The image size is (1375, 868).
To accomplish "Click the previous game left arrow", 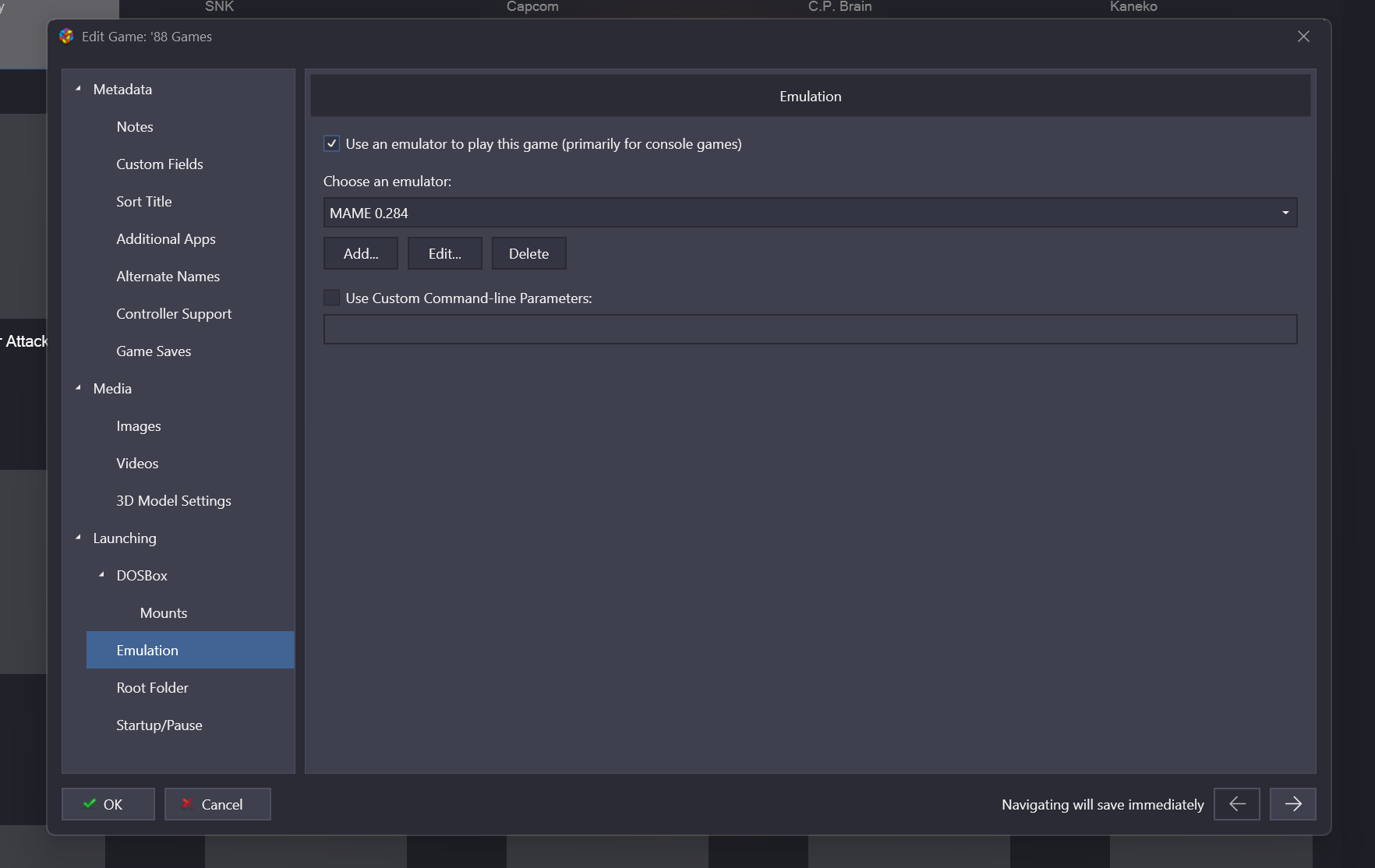I will [x=1236, y=804].
